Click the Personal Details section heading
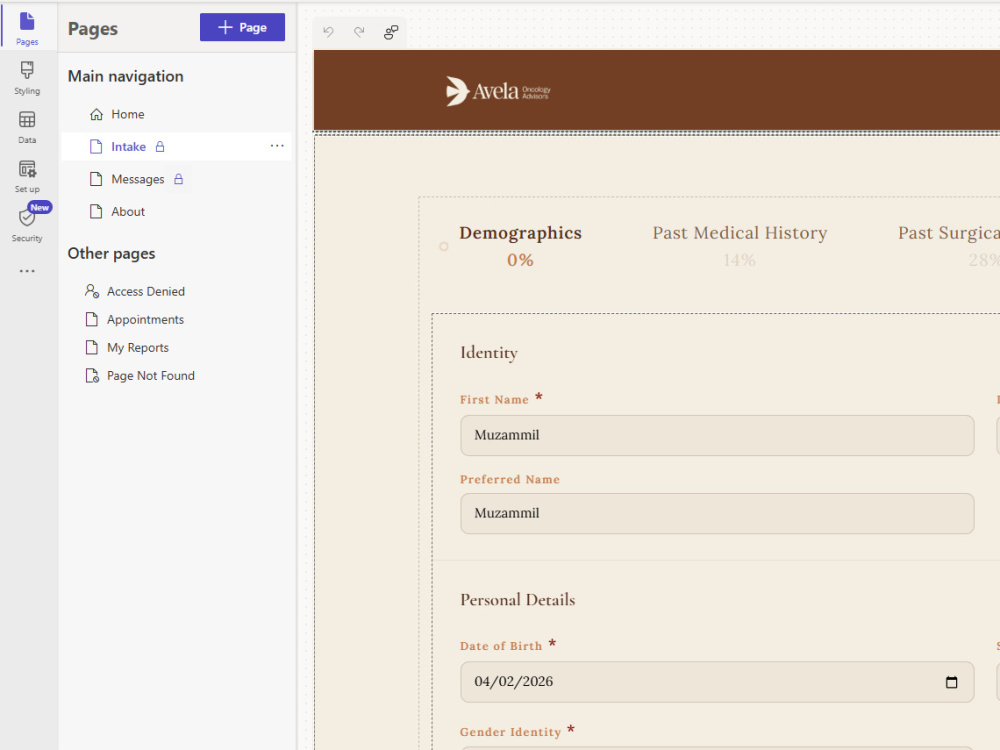The width and height of the screenshot is (1000, 750). click(x=518, y=599)
